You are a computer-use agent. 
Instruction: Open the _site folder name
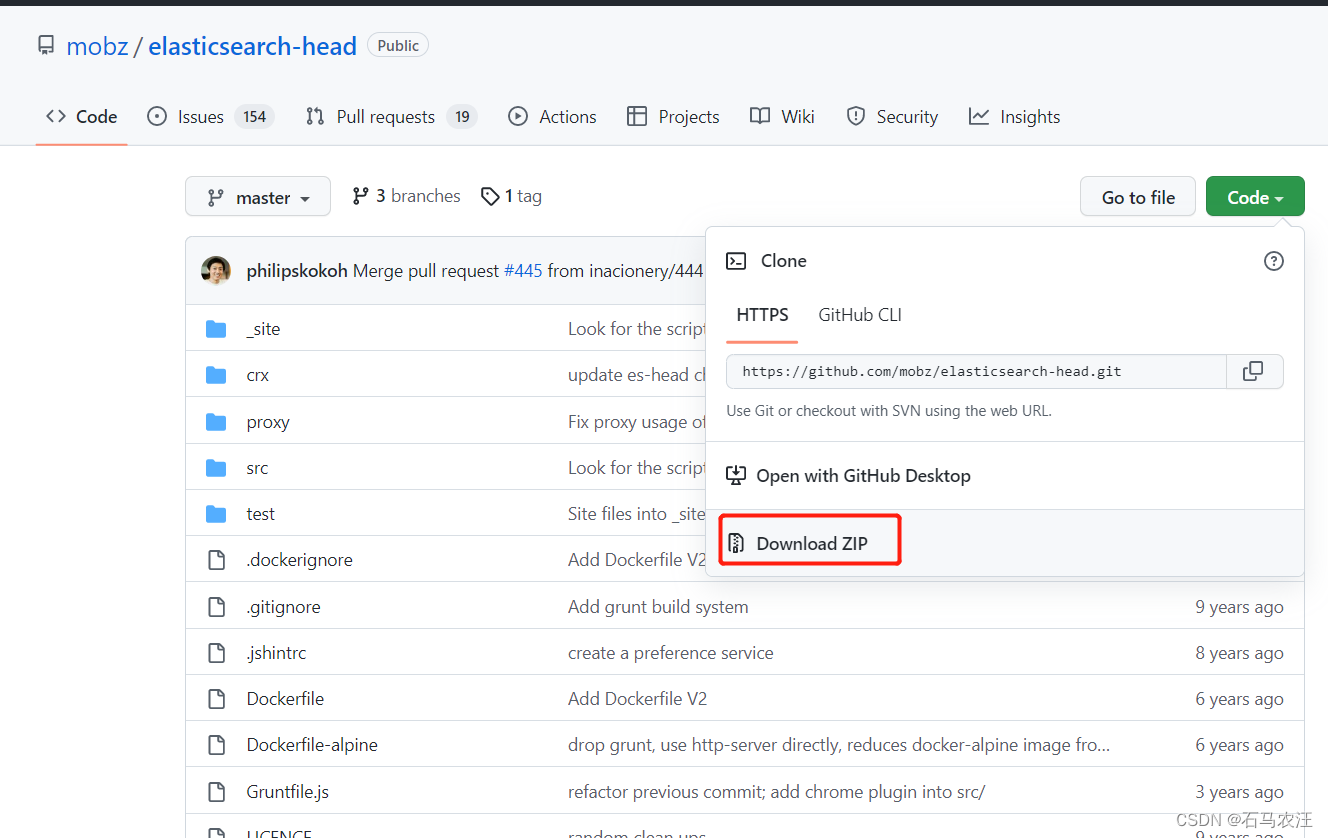point(263,329)
